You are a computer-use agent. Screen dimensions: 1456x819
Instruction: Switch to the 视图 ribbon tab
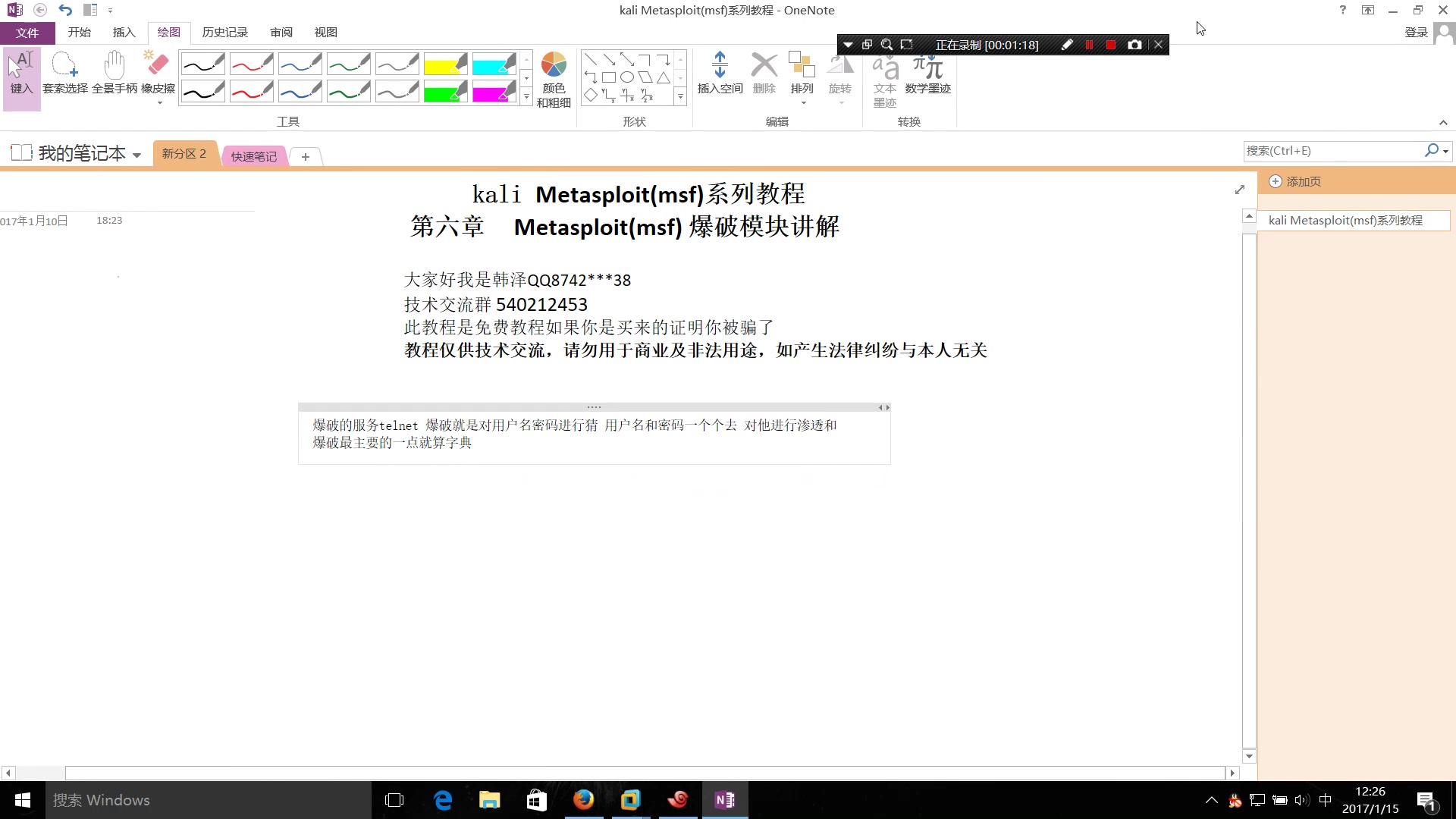(x=325, y=32)
